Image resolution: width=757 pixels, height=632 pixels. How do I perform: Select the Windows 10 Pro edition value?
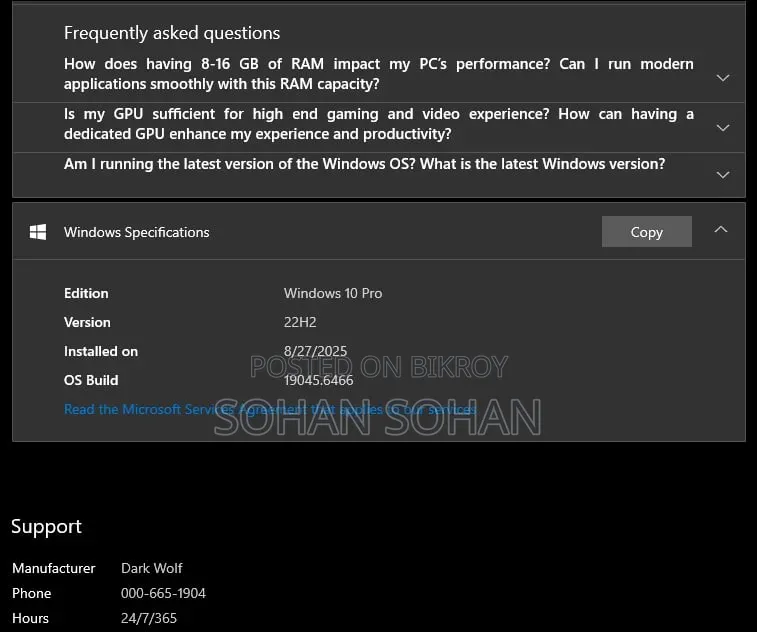[333, 294]
